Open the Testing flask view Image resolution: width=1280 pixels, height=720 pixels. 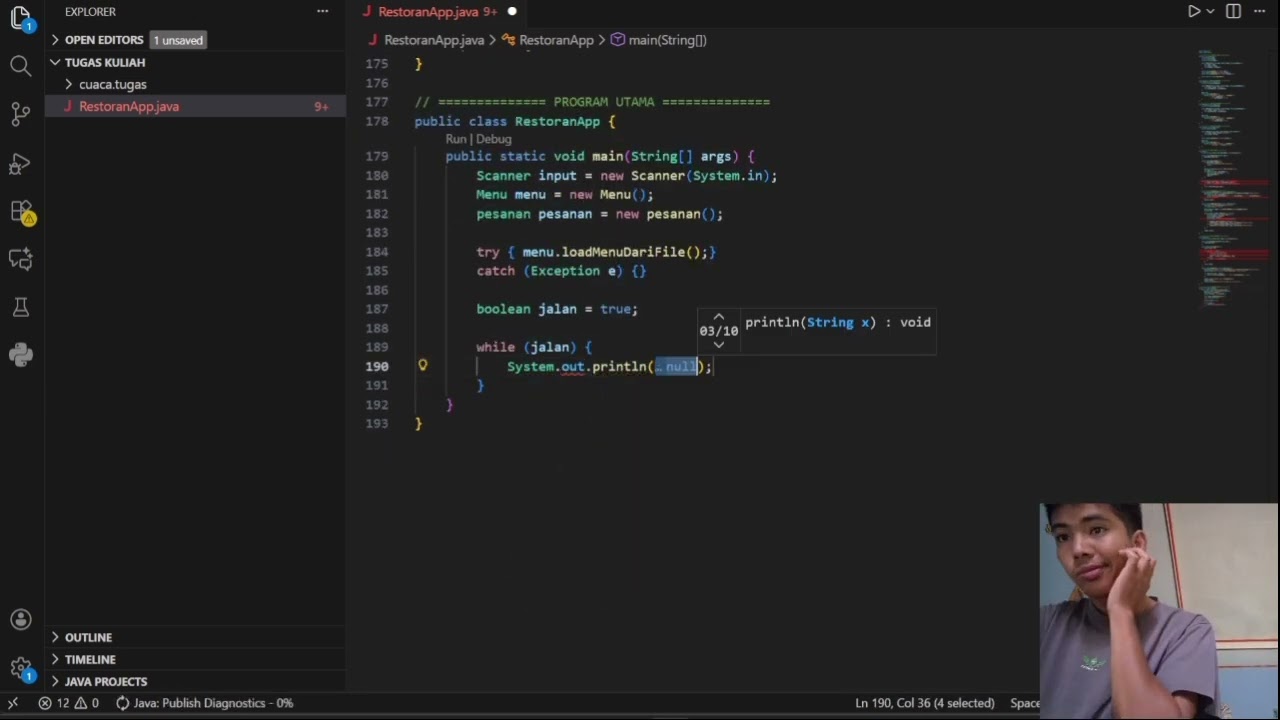(x=21, y=307)
